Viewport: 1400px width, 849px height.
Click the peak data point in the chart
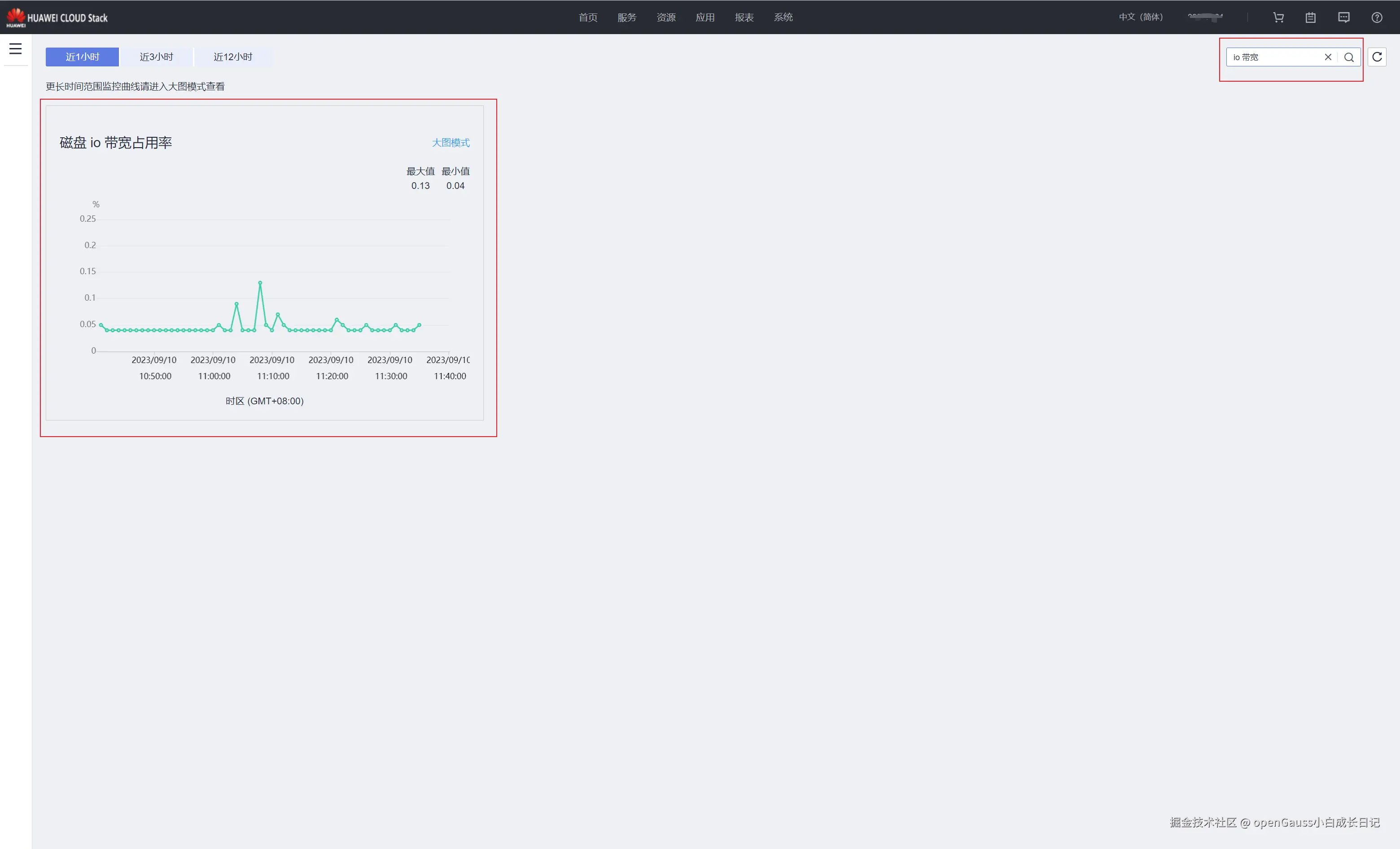click(260, 283)
